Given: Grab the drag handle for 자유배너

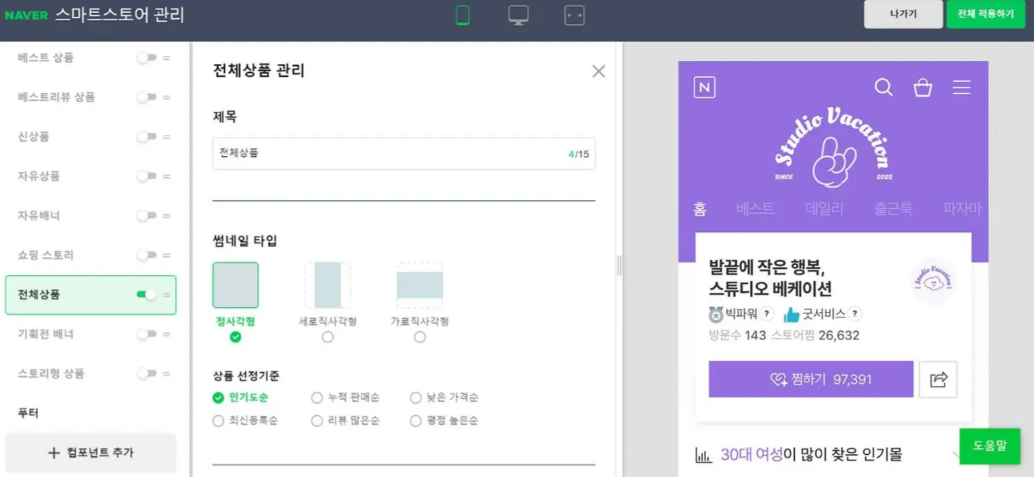Looking at the screenshot, I should [x=166, y=216].
